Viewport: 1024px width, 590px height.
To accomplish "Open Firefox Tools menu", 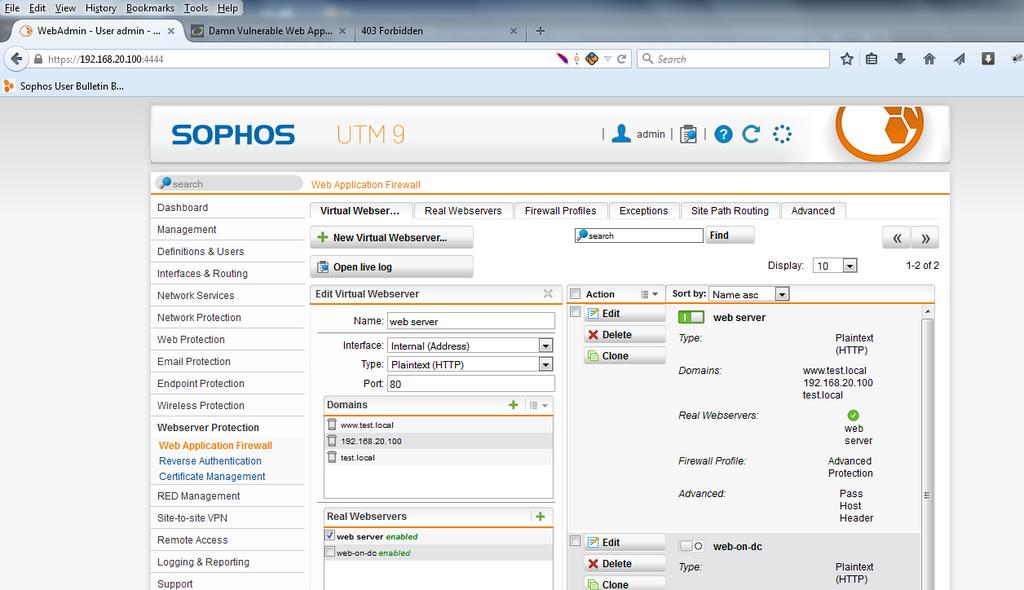I will click(195, 8).
